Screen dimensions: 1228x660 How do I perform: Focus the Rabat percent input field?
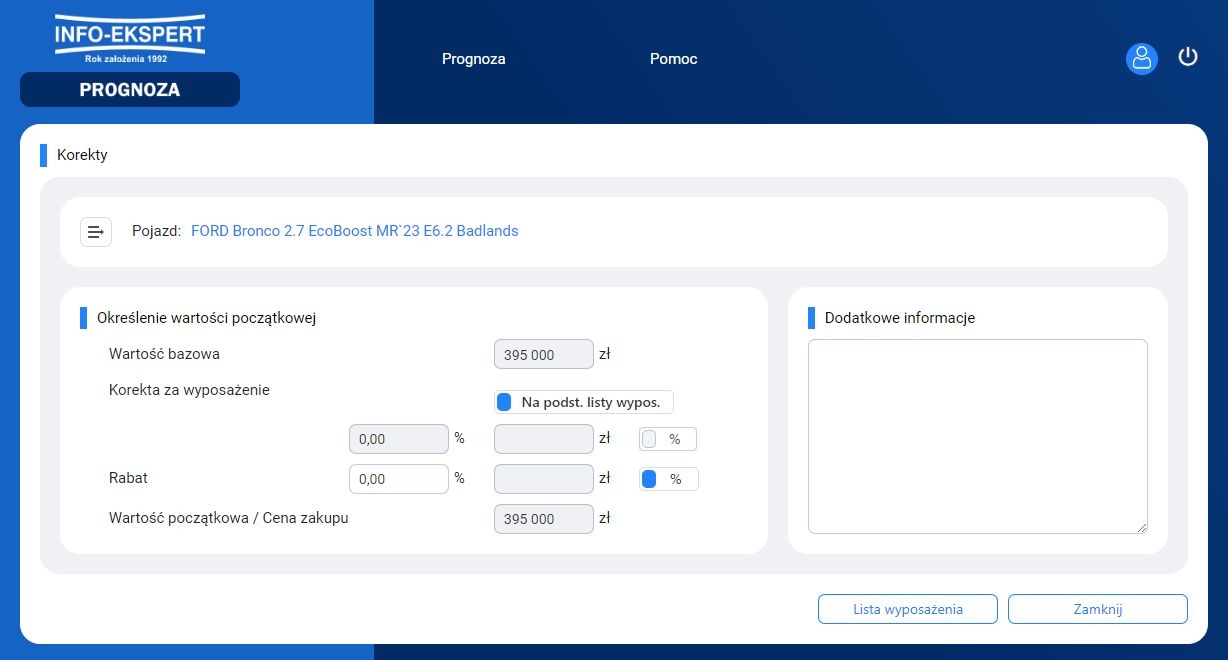[398, 479]
